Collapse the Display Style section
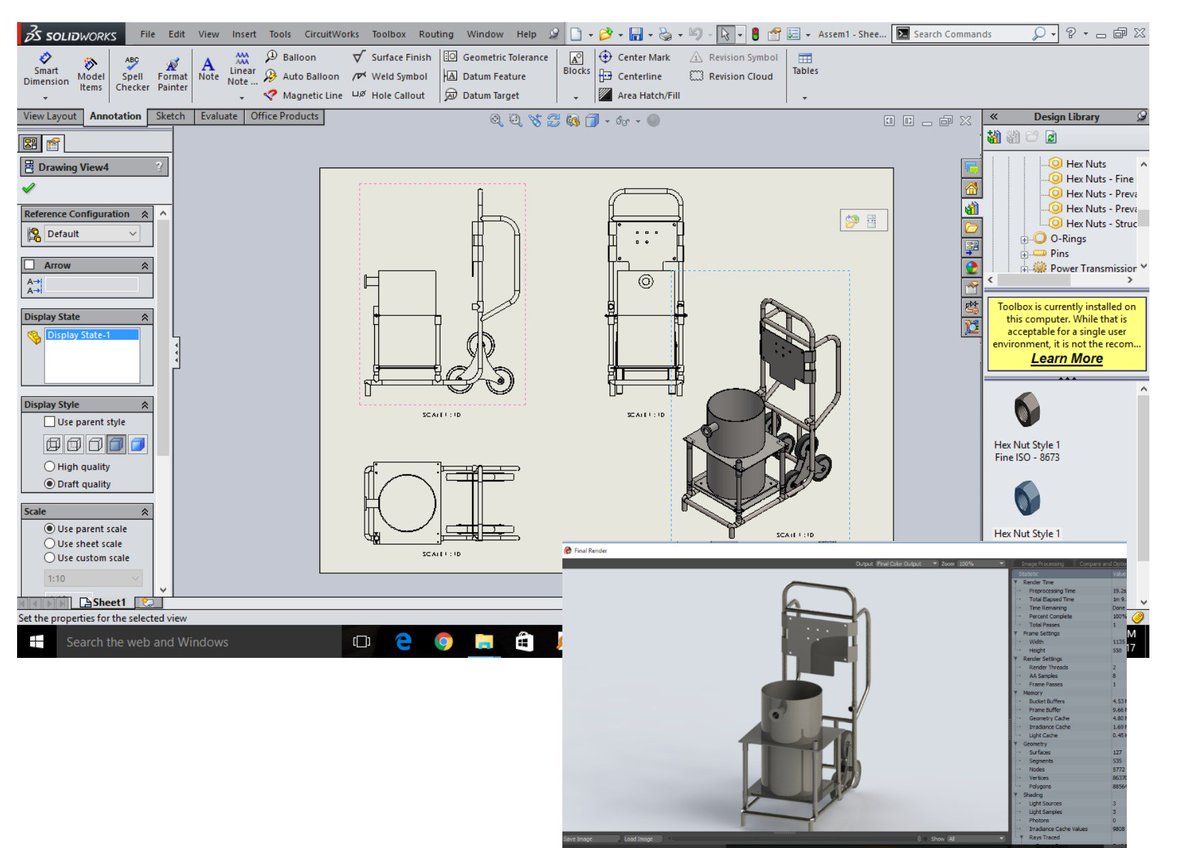This screenshot has width=1200, height=848. pyautogui.click(x=145, y=405)
